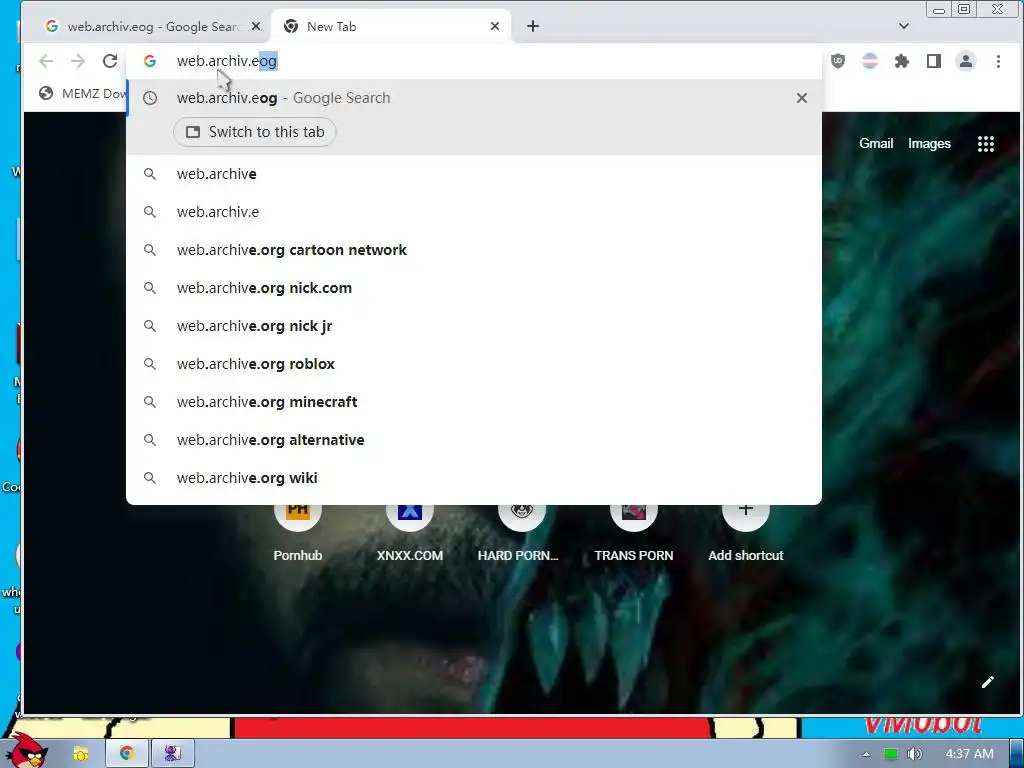
Task: Choose the web.archive suggestion
Action: (473, 174)
